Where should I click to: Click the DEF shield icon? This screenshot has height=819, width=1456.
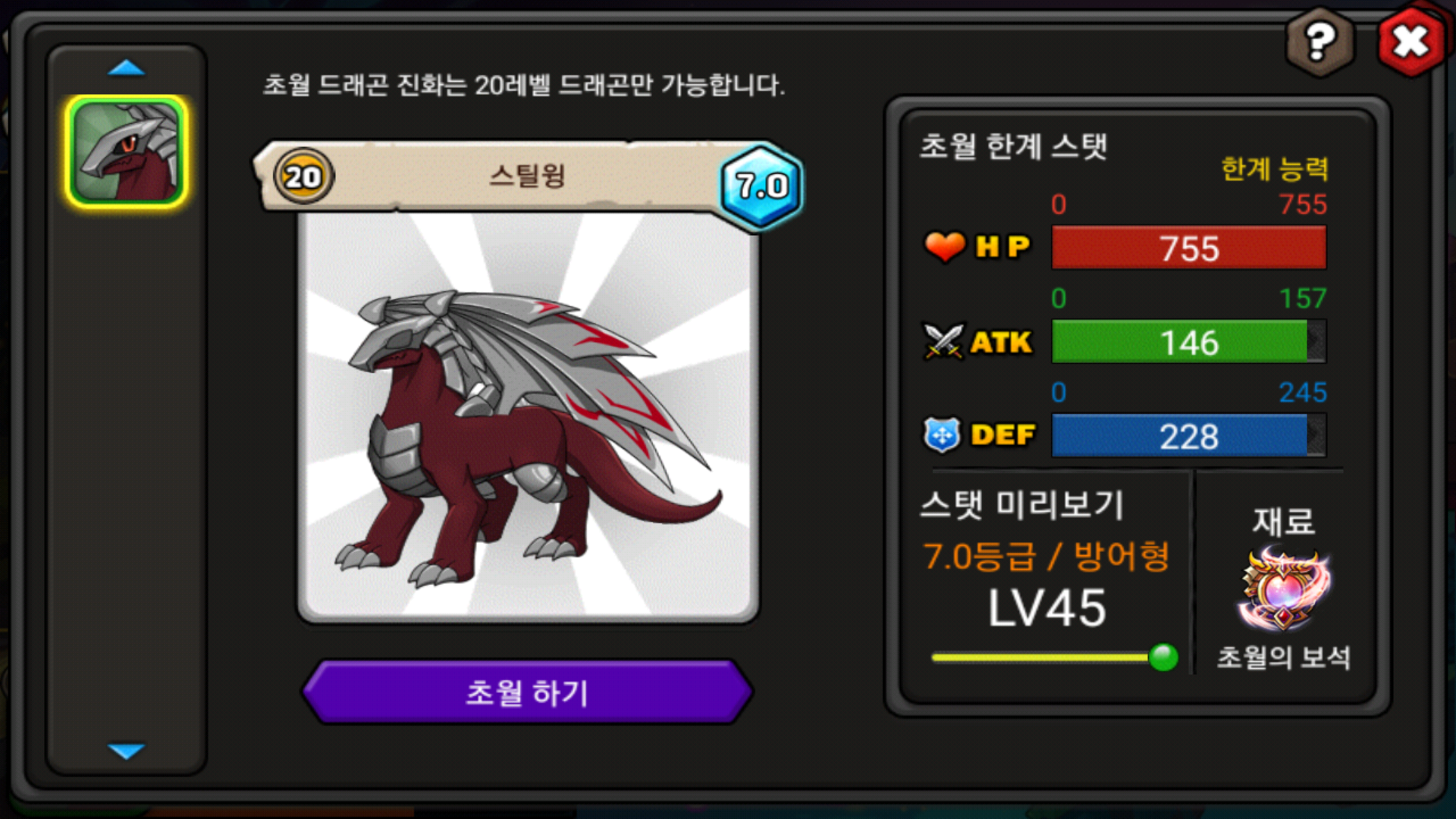tap(942, 435)
